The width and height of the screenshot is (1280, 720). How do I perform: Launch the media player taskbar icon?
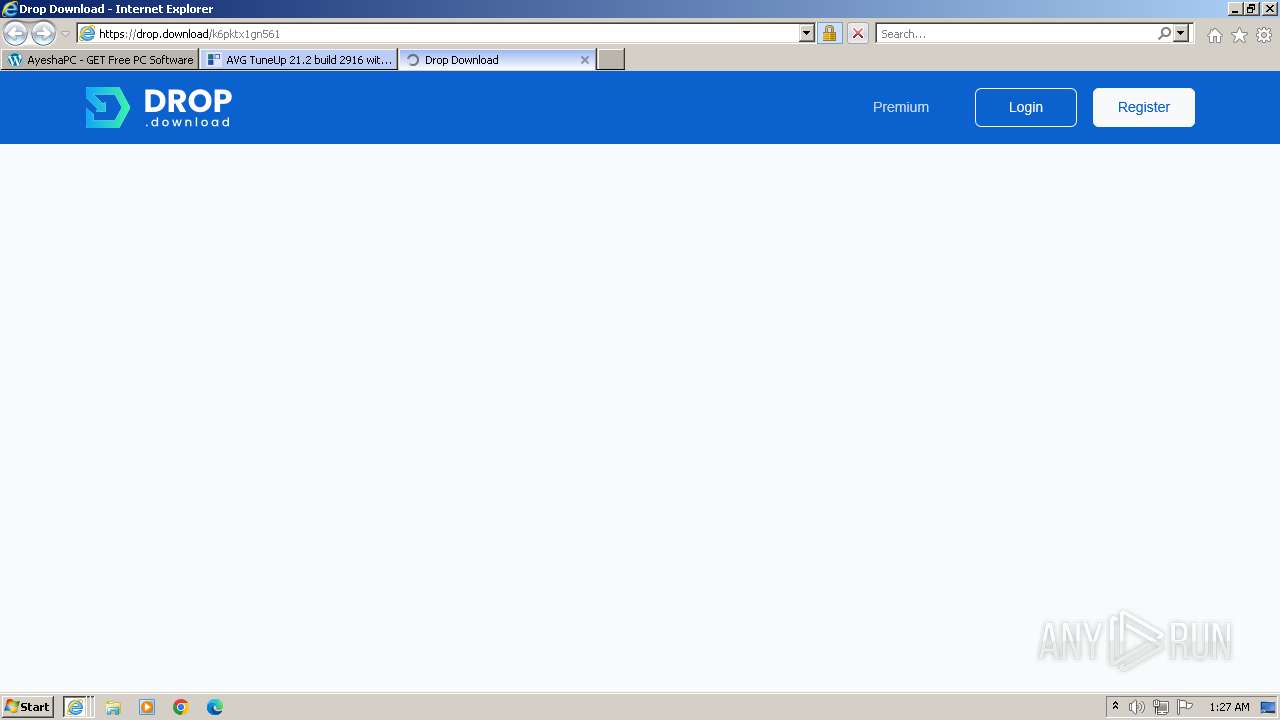[147, 707]
